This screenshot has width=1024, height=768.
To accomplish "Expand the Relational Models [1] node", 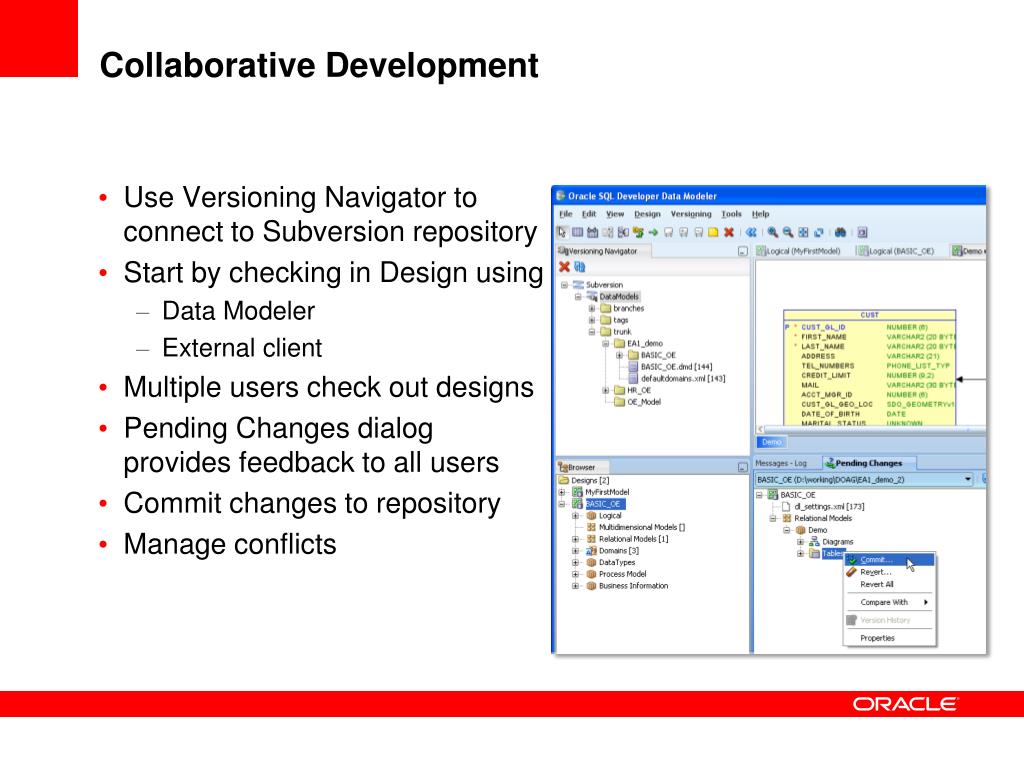I will pos(575,539).
